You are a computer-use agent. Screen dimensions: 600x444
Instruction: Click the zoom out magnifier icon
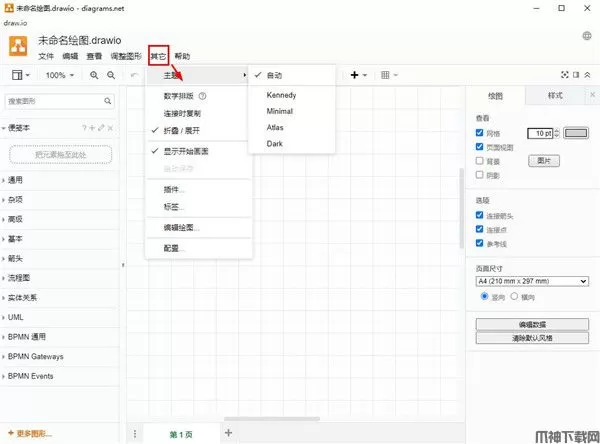(x=111, y=75)
